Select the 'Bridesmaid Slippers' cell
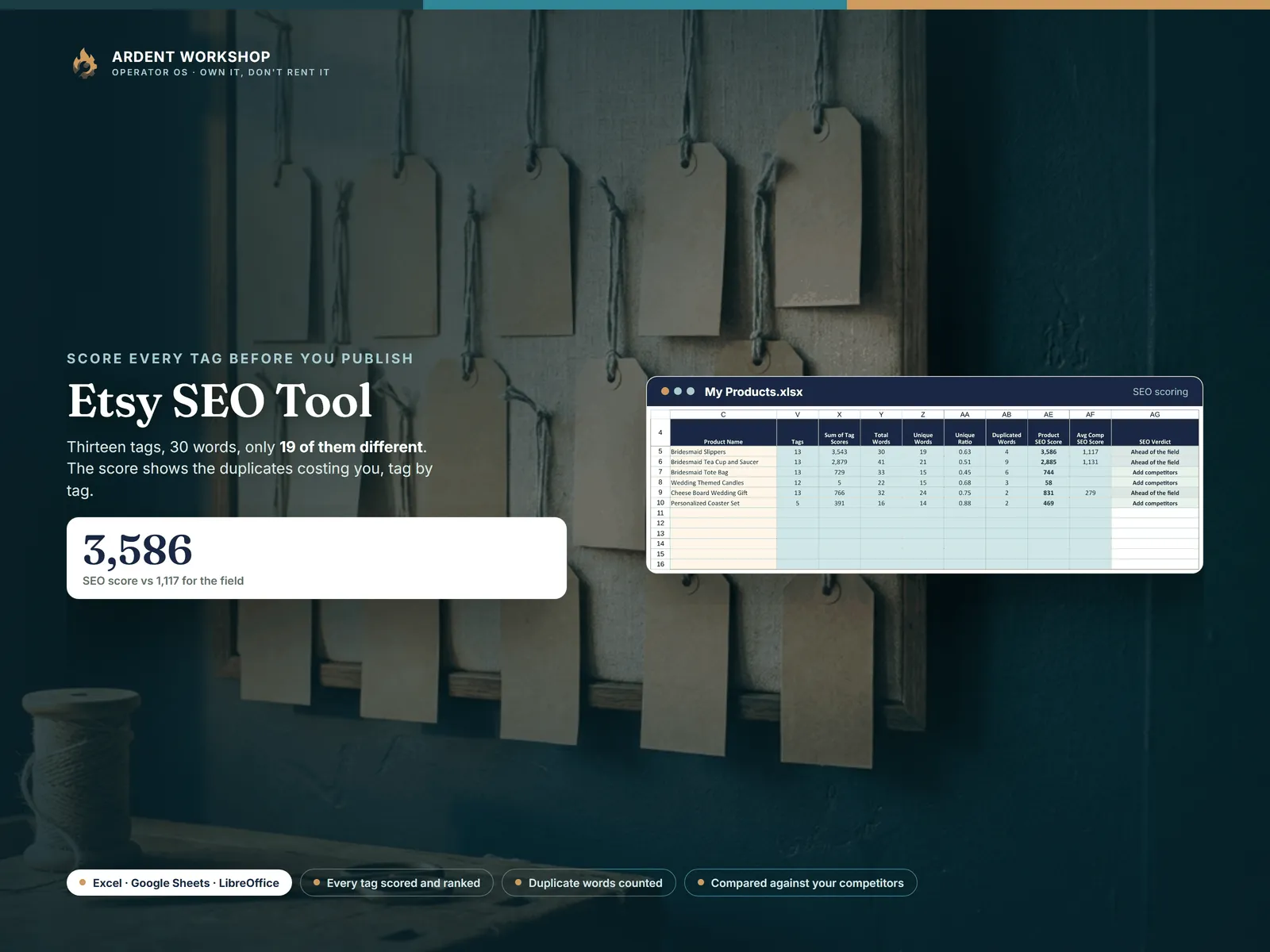 (723, 452)
